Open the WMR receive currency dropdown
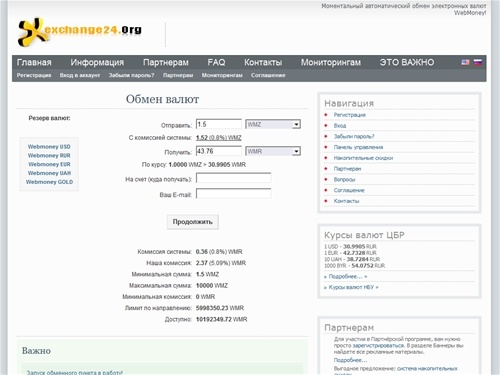Viewport: 500px width, 375px height. tap(273, 151)
